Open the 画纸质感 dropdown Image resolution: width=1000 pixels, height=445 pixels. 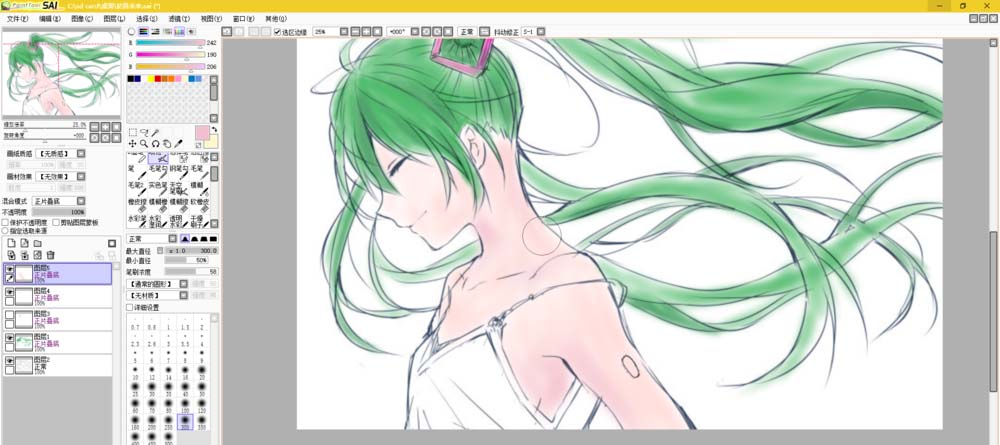pos(81,154)
